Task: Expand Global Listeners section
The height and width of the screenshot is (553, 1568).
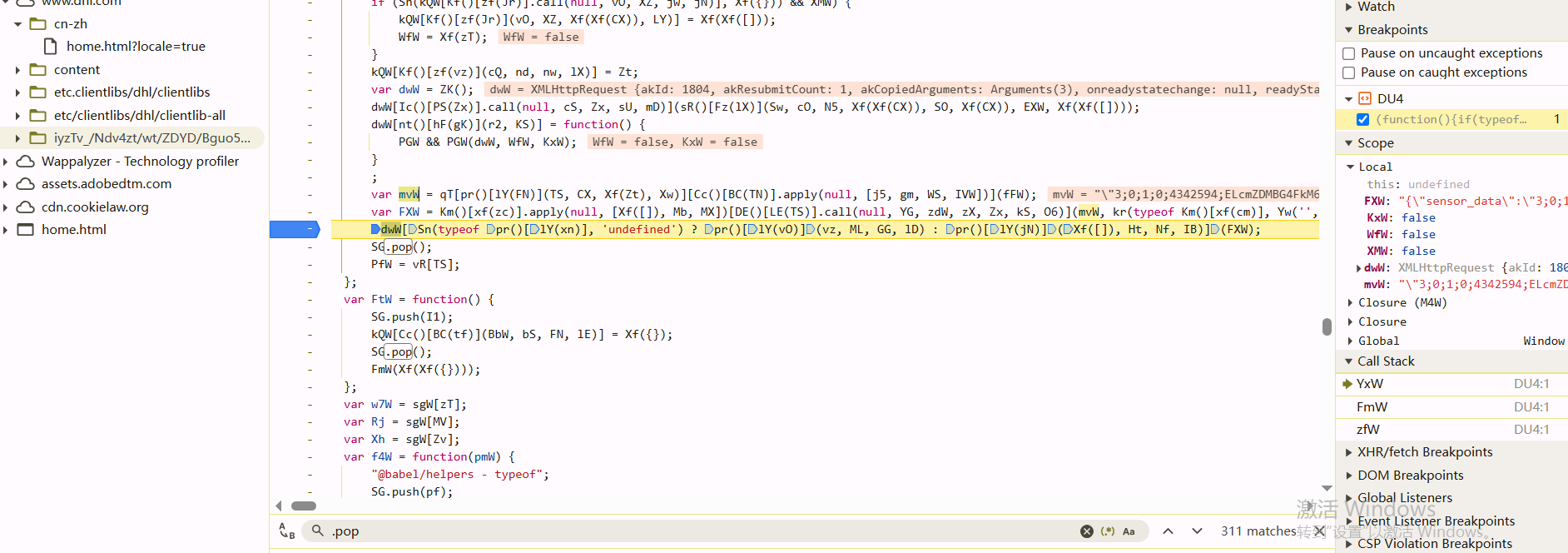Action: tap(1349, 498)
